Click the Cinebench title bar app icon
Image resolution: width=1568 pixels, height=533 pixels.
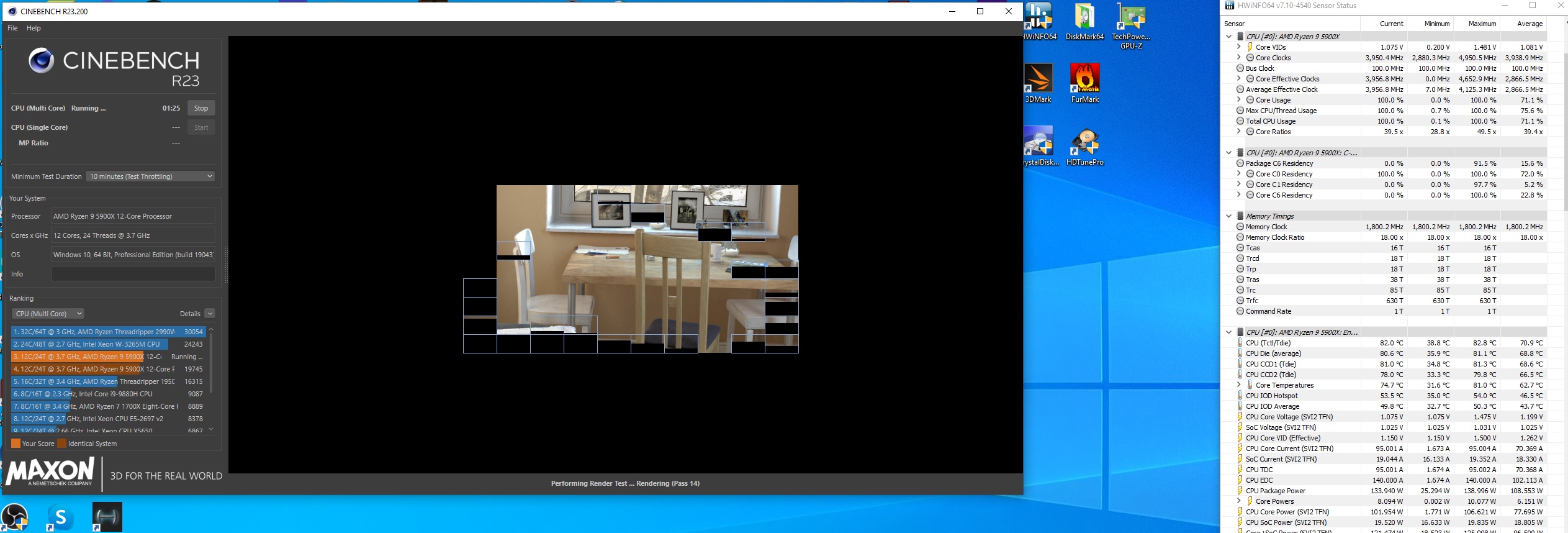[x=12, y=11]
